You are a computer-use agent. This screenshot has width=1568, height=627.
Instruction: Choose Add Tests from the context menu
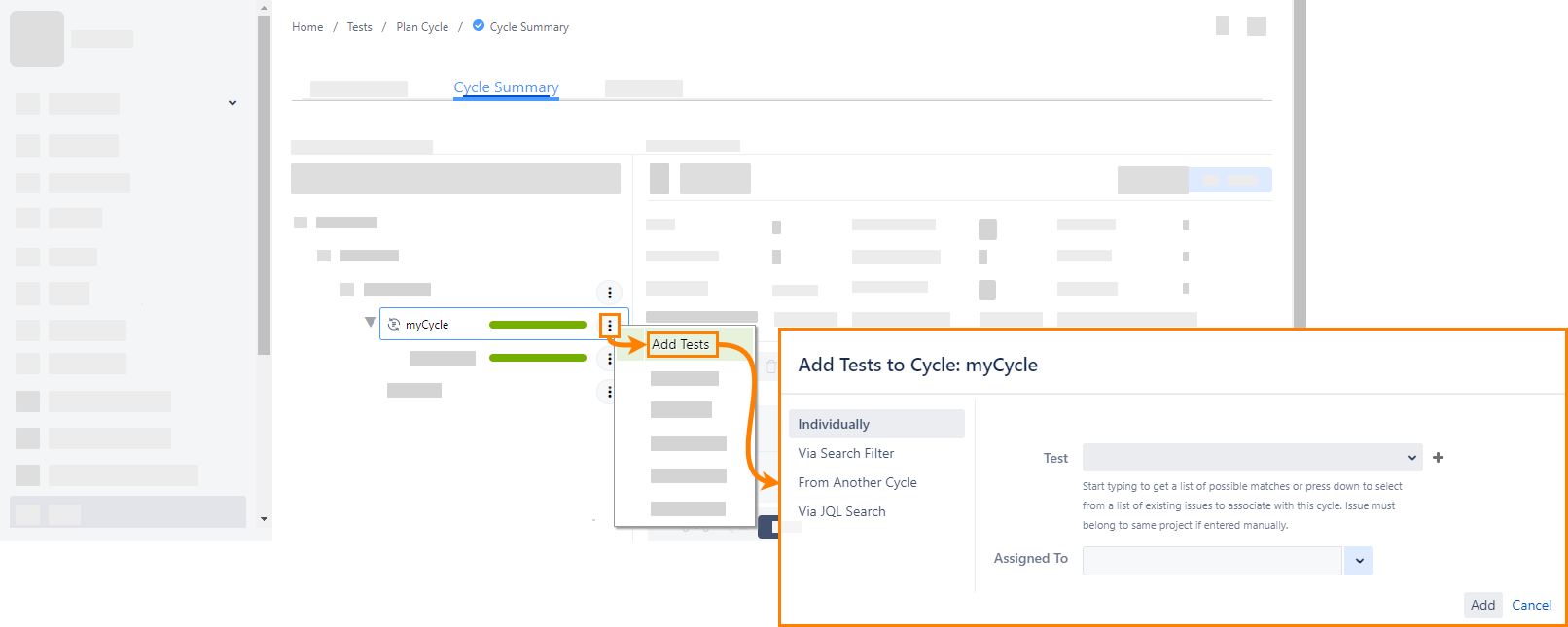click(x=681, y=344)
